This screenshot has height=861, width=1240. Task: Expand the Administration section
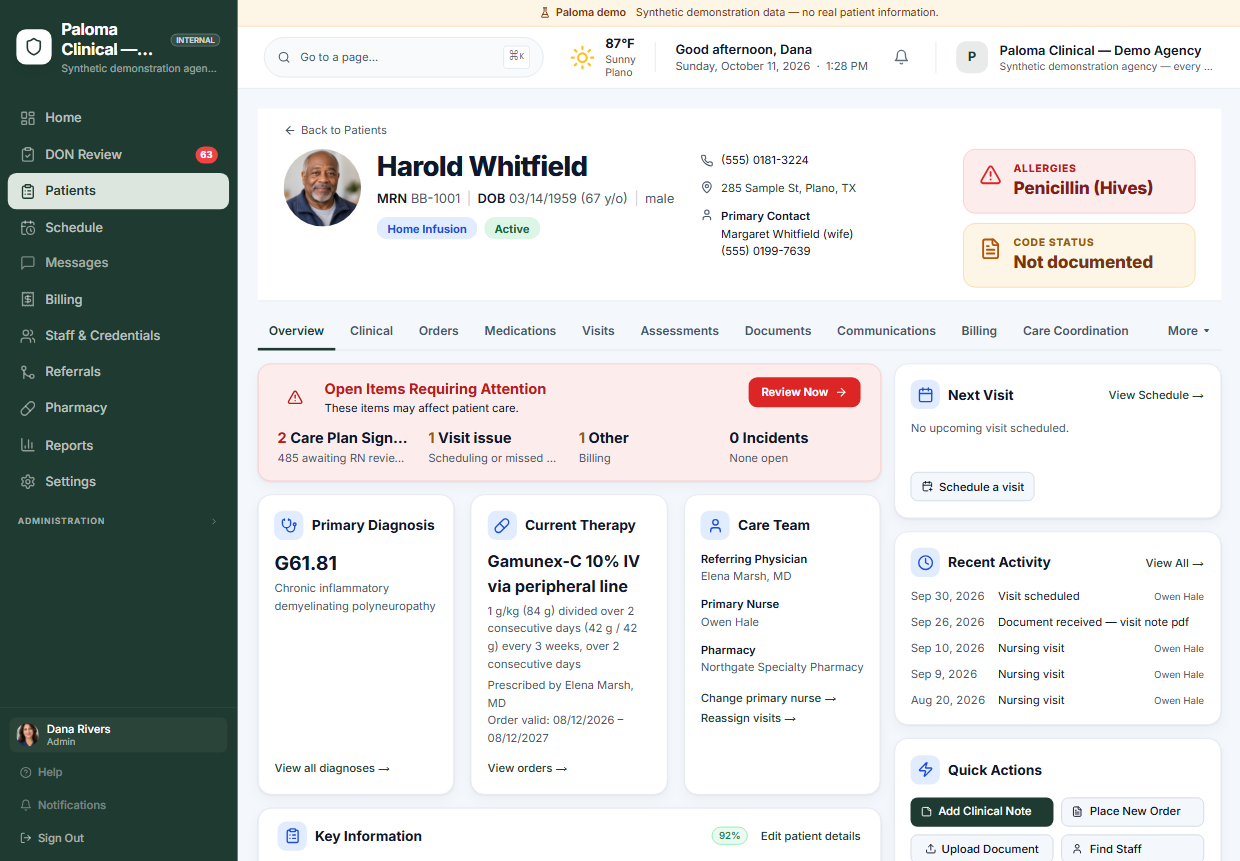coord(118,521)
